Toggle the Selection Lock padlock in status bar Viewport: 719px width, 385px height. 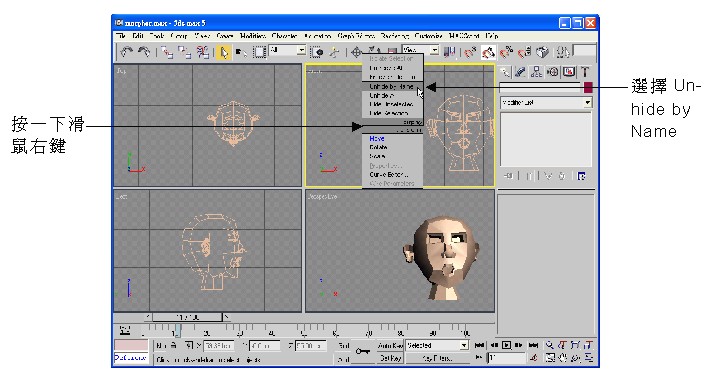click(x=174, y=345)
